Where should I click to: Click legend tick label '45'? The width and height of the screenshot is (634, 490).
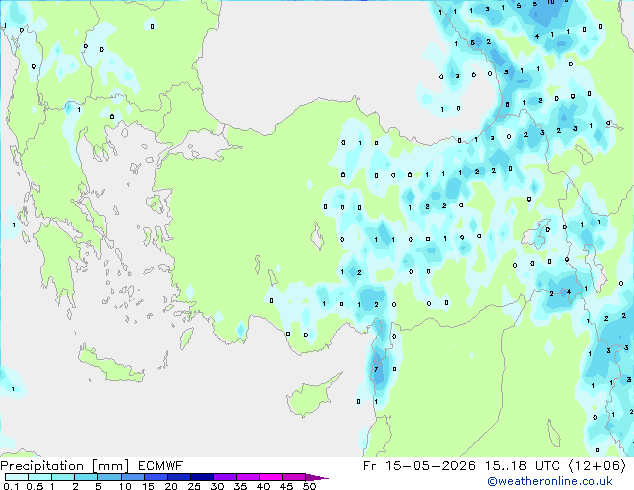click(x=286, y=486)
